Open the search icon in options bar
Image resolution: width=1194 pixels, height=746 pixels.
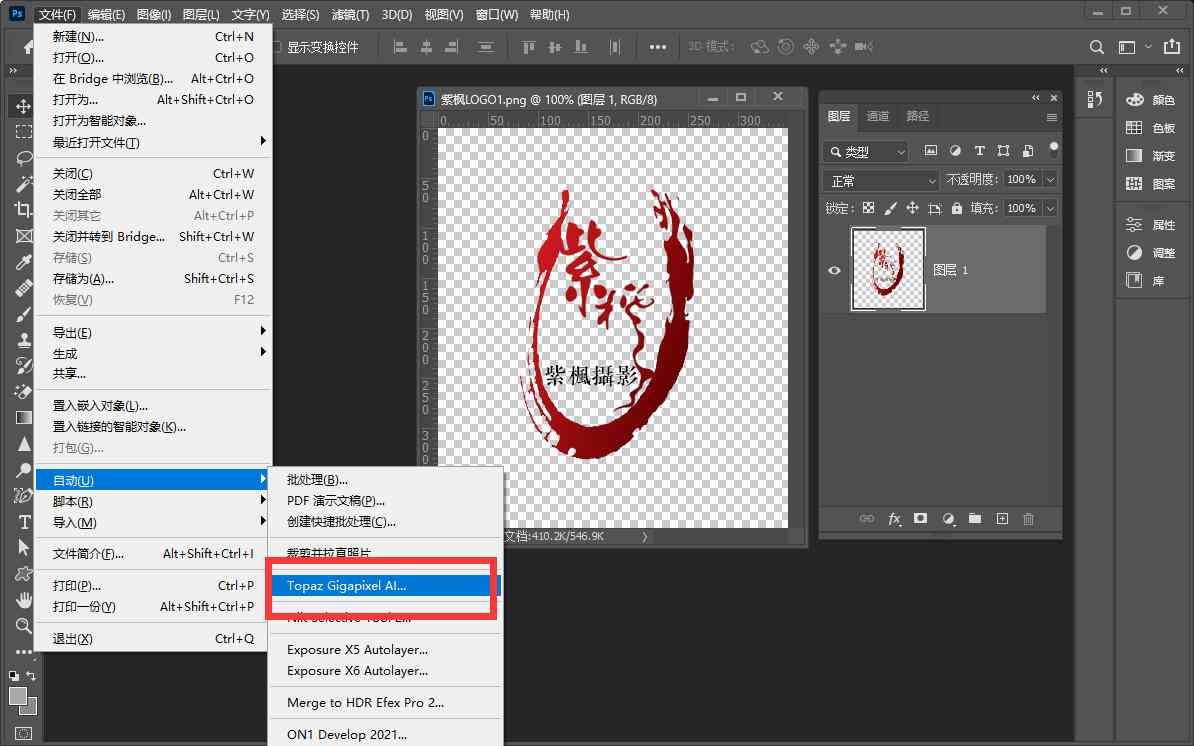pos(1097,47)
